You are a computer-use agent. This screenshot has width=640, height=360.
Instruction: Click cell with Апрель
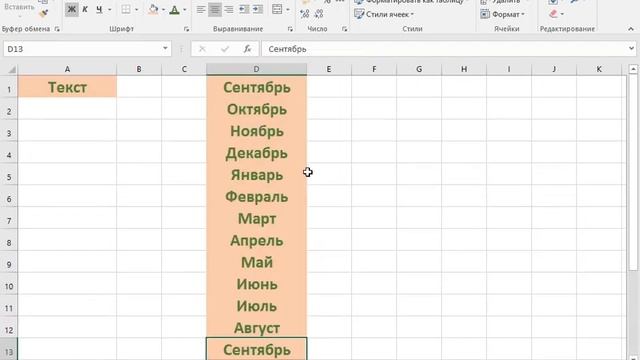click(x=257, y=240)
